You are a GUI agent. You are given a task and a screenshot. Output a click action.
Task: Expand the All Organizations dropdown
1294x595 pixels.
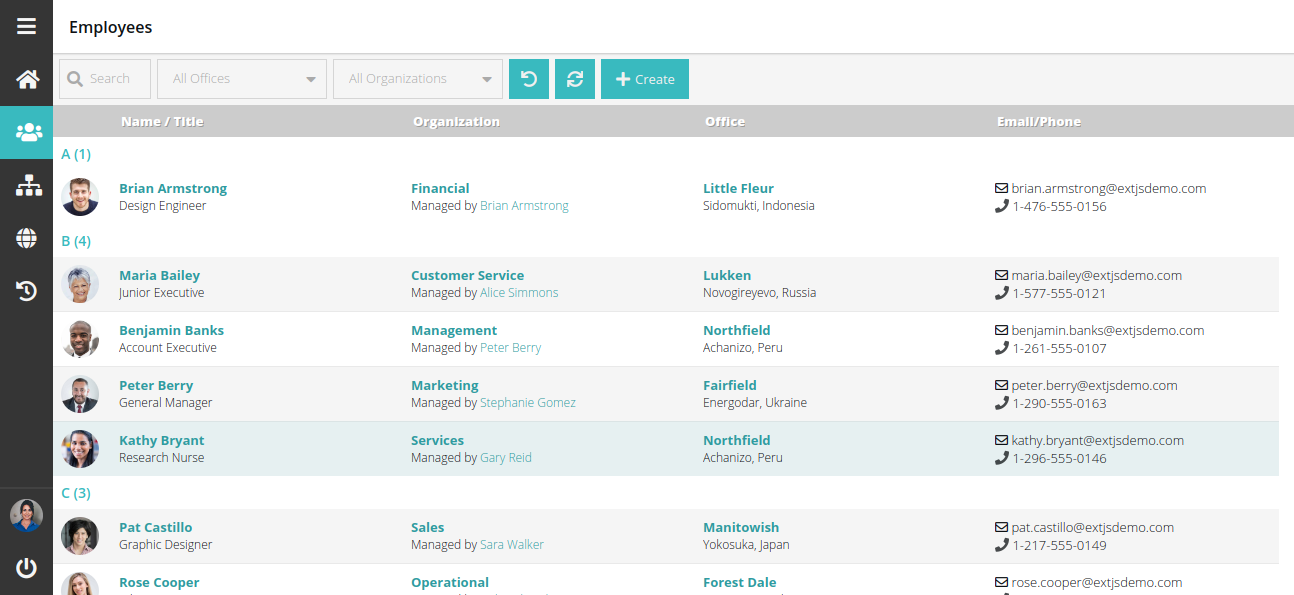point(418,79)
